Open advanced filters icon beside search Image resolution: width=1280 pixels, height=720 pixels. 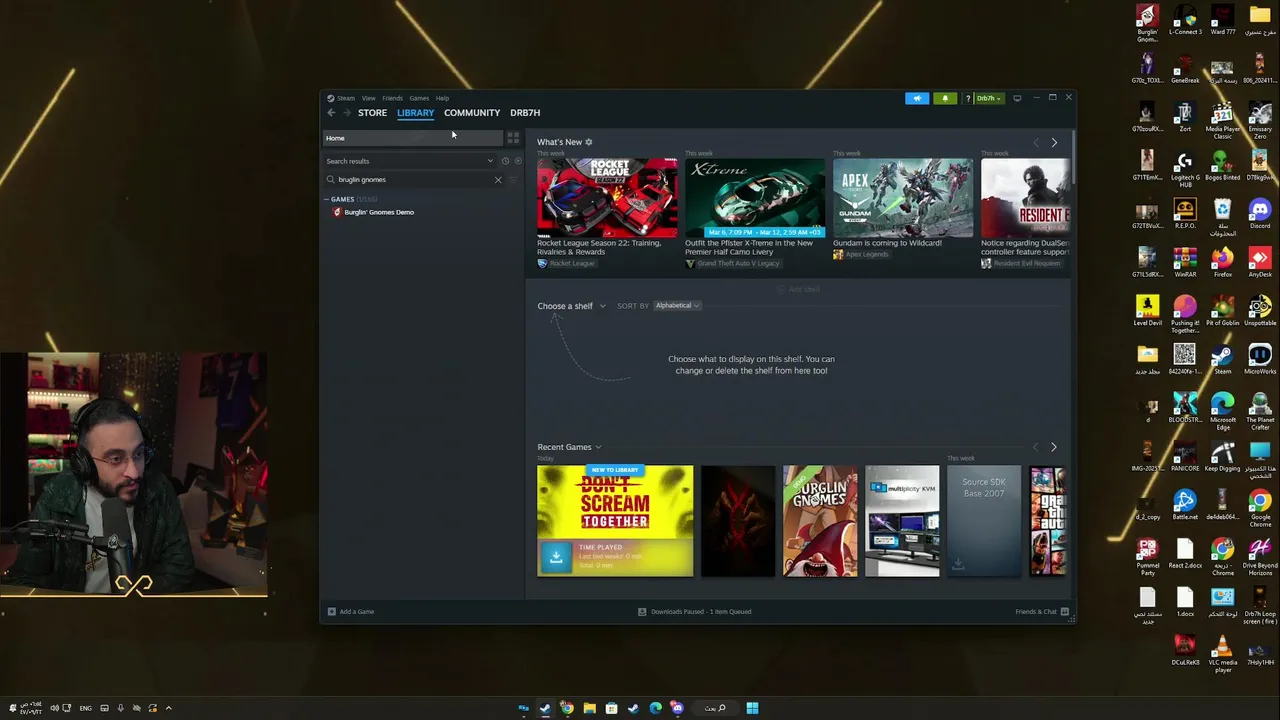pos(514,180)
